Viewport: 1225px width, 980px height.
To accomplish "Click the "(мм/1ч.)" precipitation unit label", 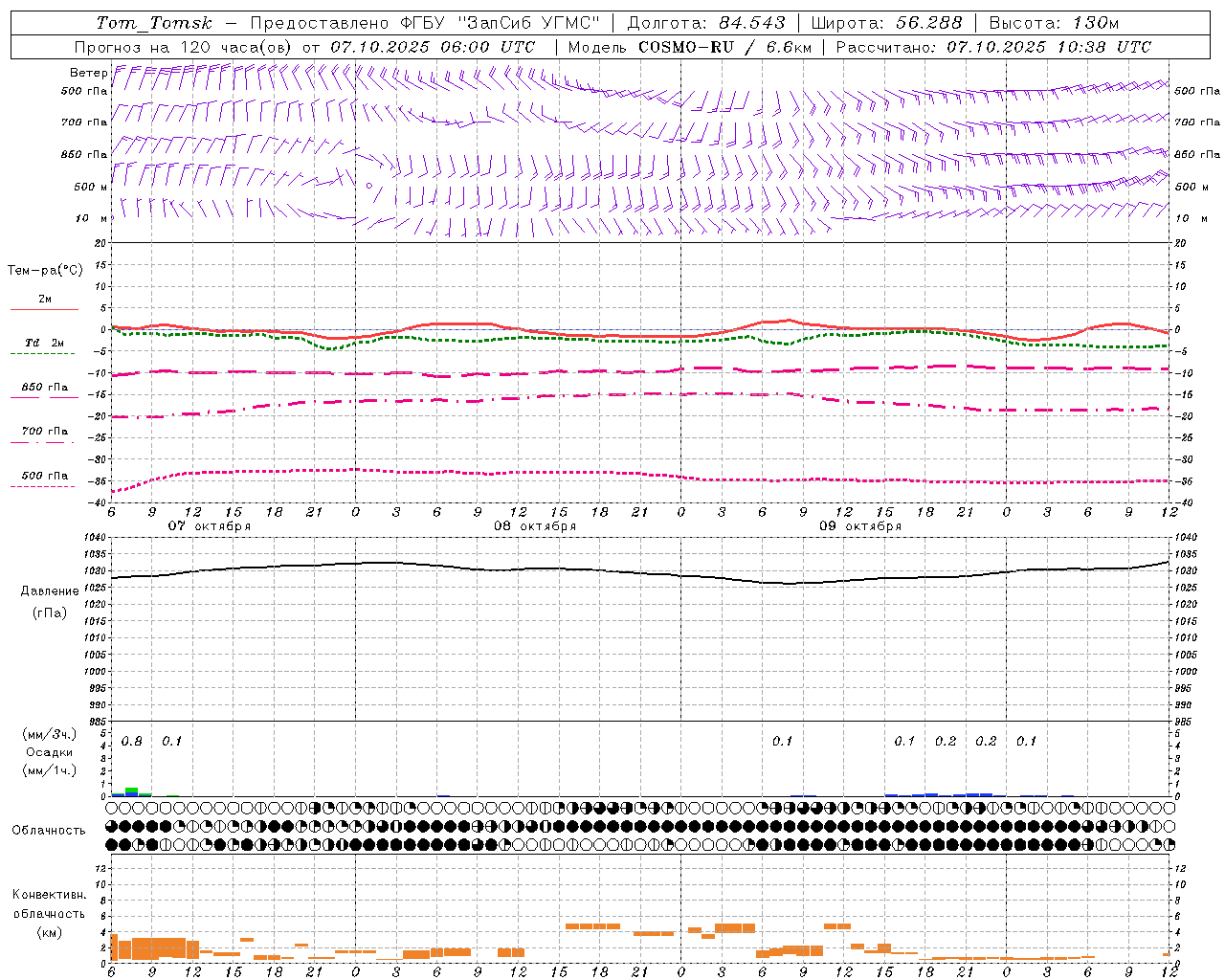I will [50, 770].
